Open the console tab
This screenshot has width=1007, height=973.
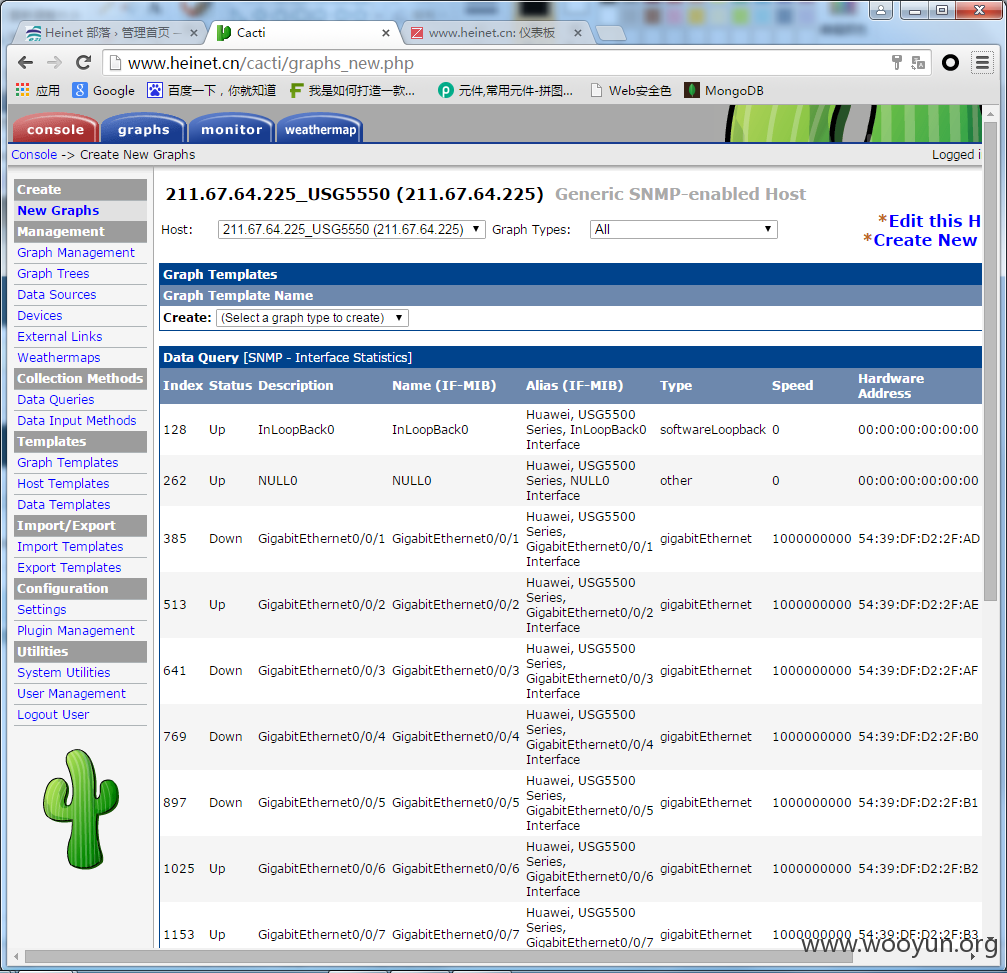(x=55, y=129)
